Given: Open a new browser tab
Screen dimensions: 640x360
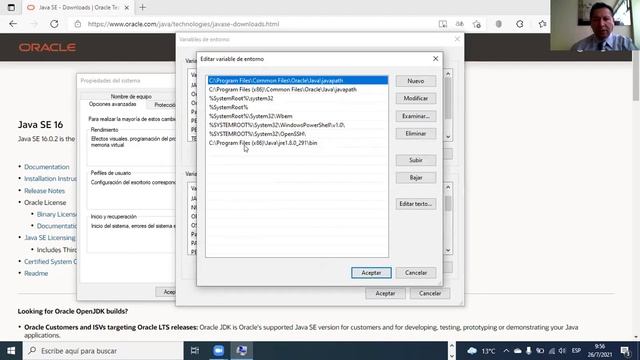Looking at the screenshot, I should pos(142,7).
